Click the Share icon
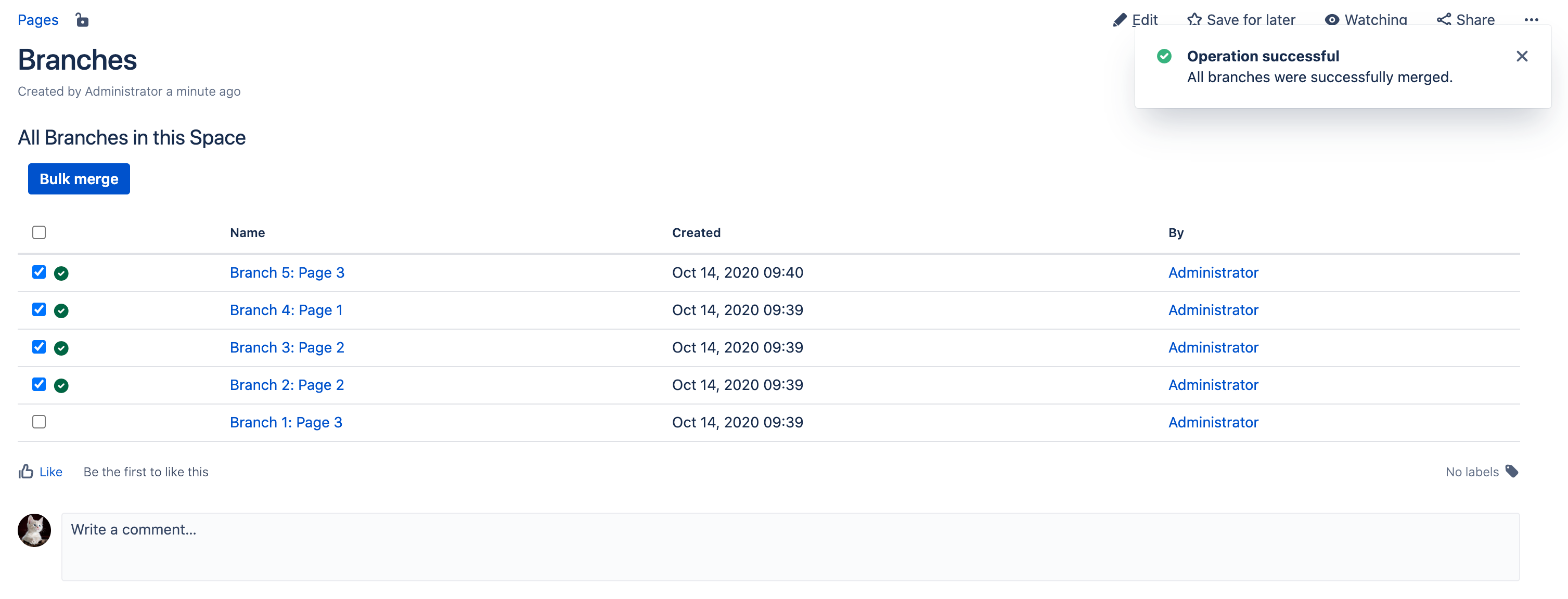The image size is (1568, 599). coord(1443,20)
